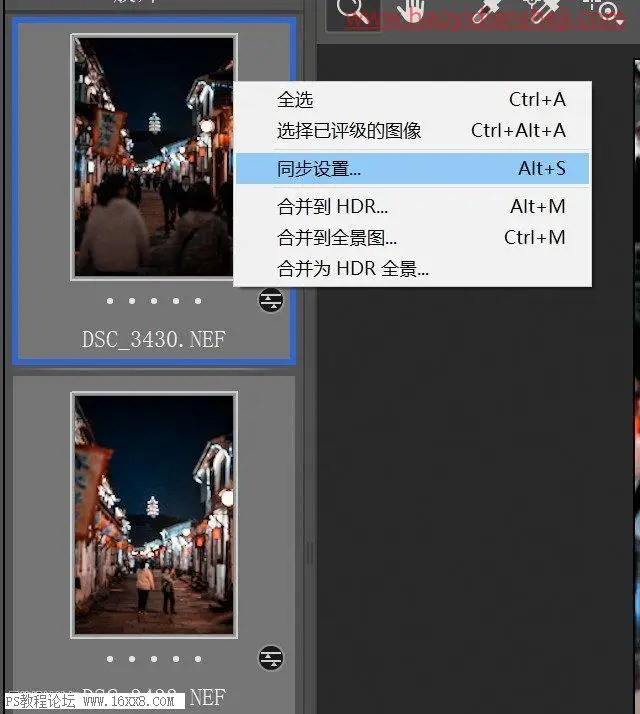The width and height of the screenshot is (640, 714).
Task: Set one-star rating dot under DSC_3430.NEF
Action: tap(110, 301)
